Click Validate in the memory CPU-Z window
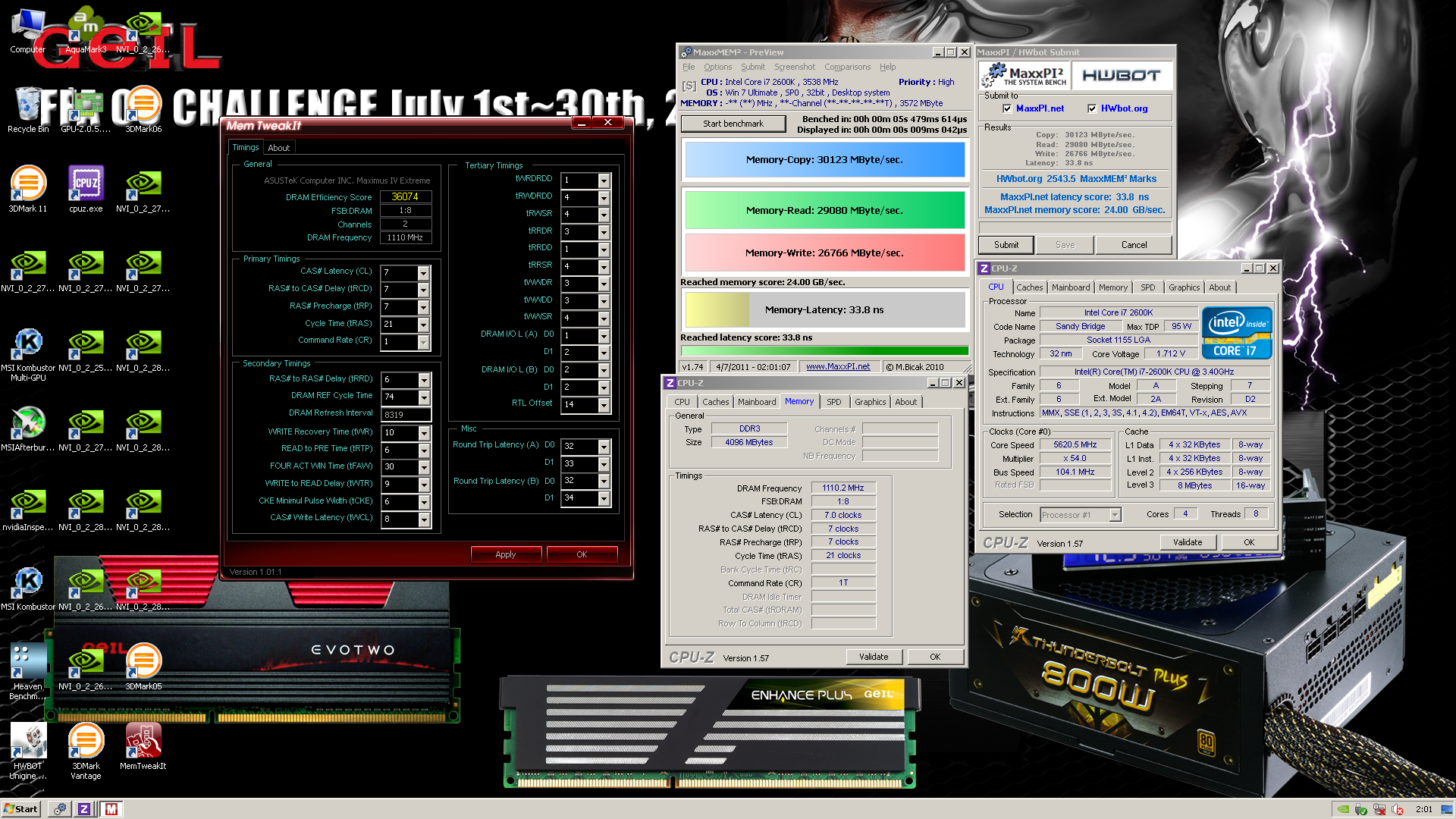The height and width of the screenshot is (819, 1456). (x=874, y=657)
